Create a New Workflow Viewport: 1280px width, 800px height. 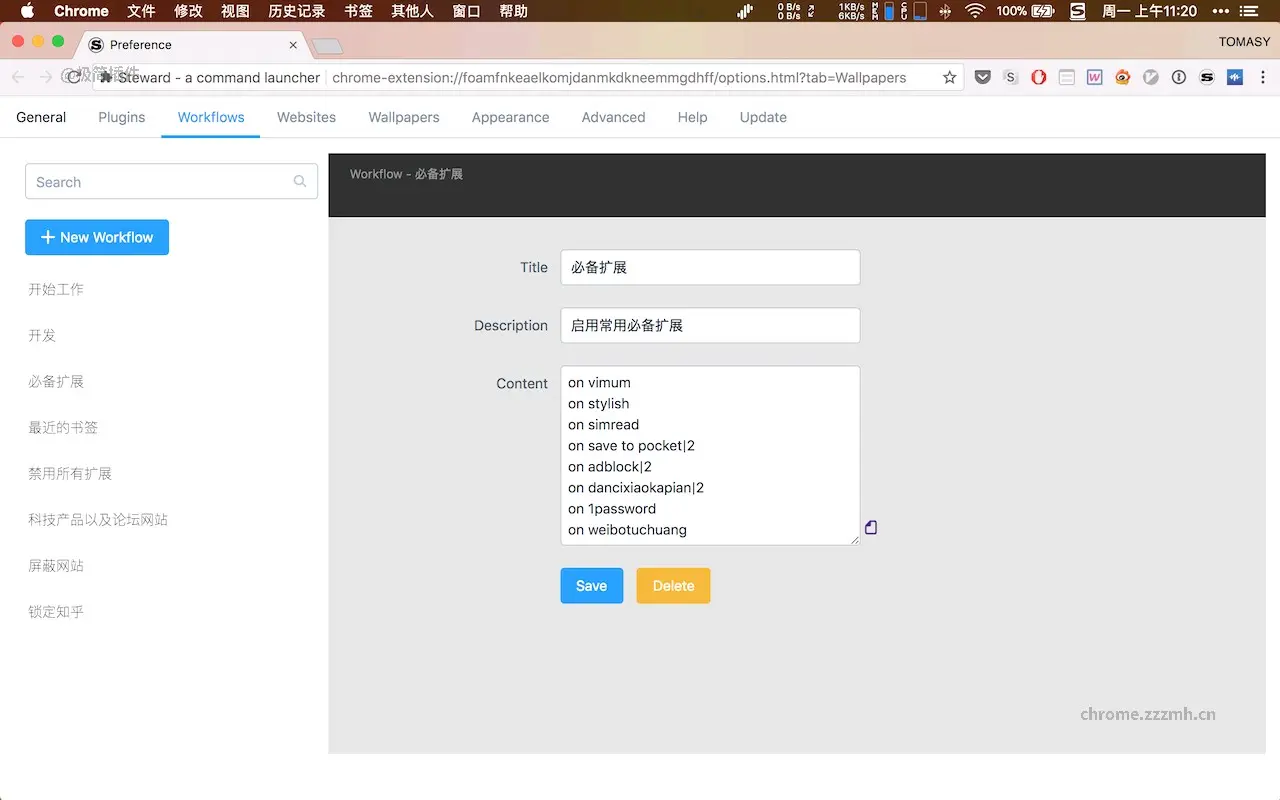pos(97,237)
